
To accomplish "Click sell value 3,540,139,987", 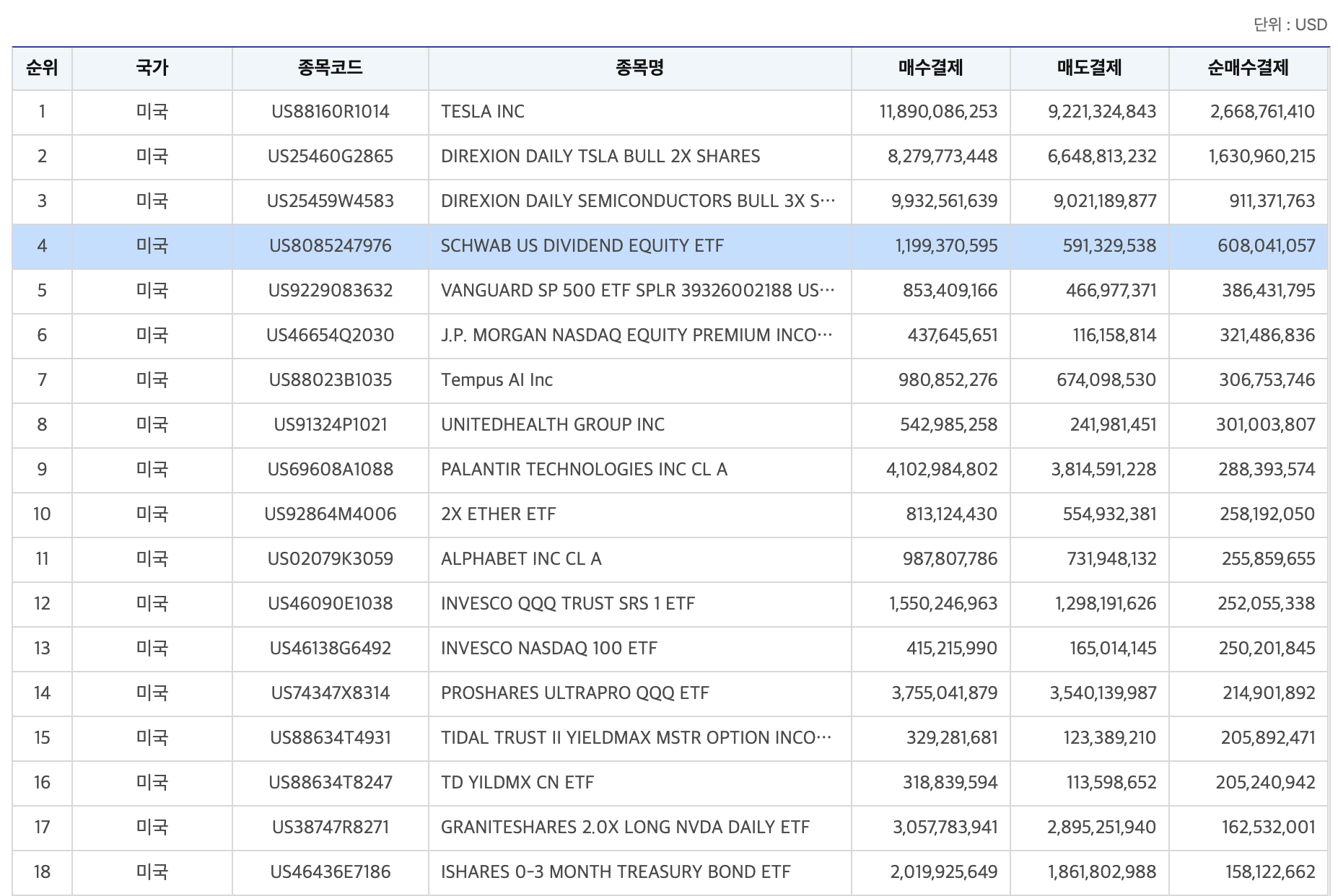I will 1103,693.
